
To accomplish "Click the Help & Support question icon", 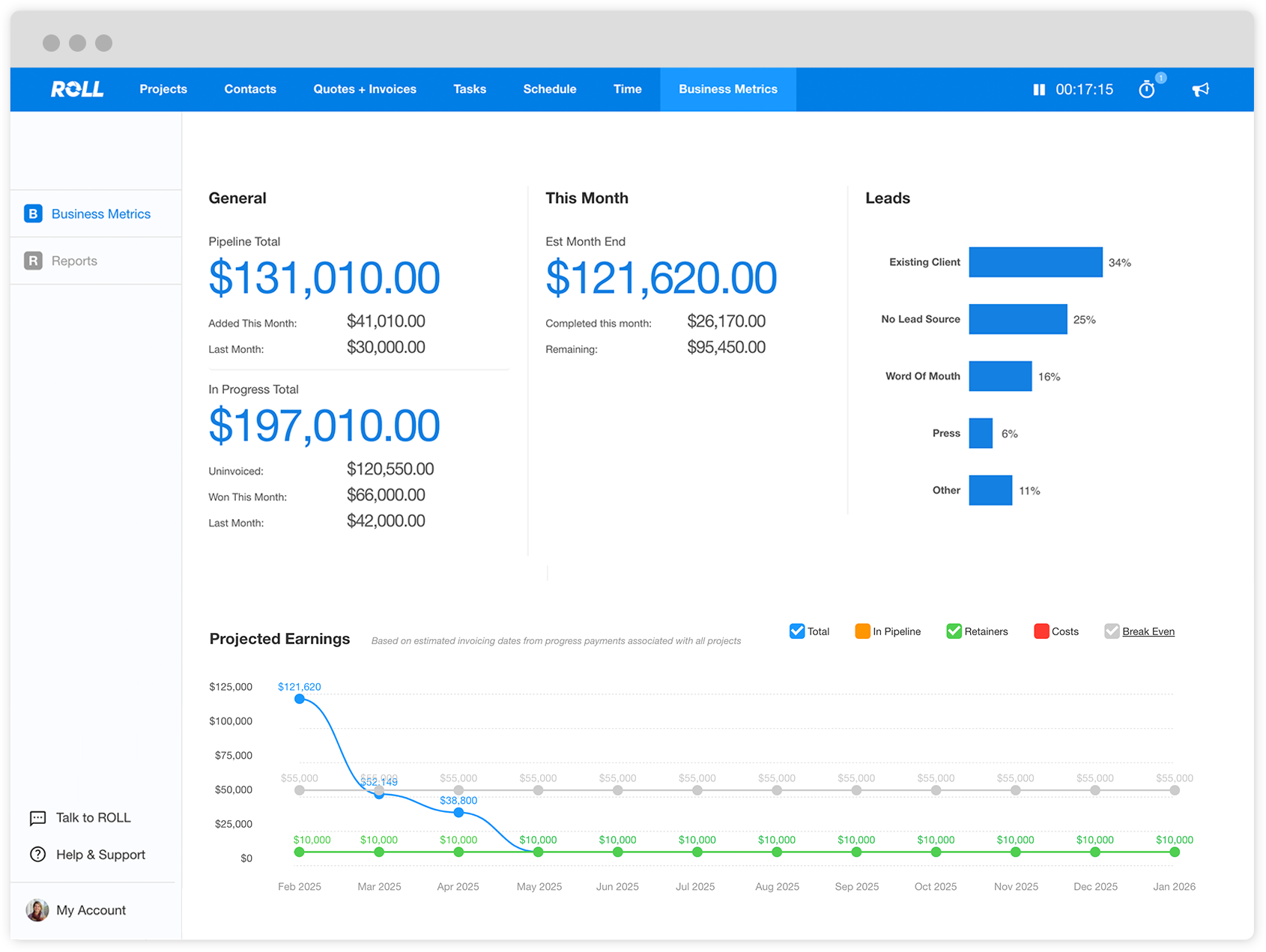I will 37,855.
